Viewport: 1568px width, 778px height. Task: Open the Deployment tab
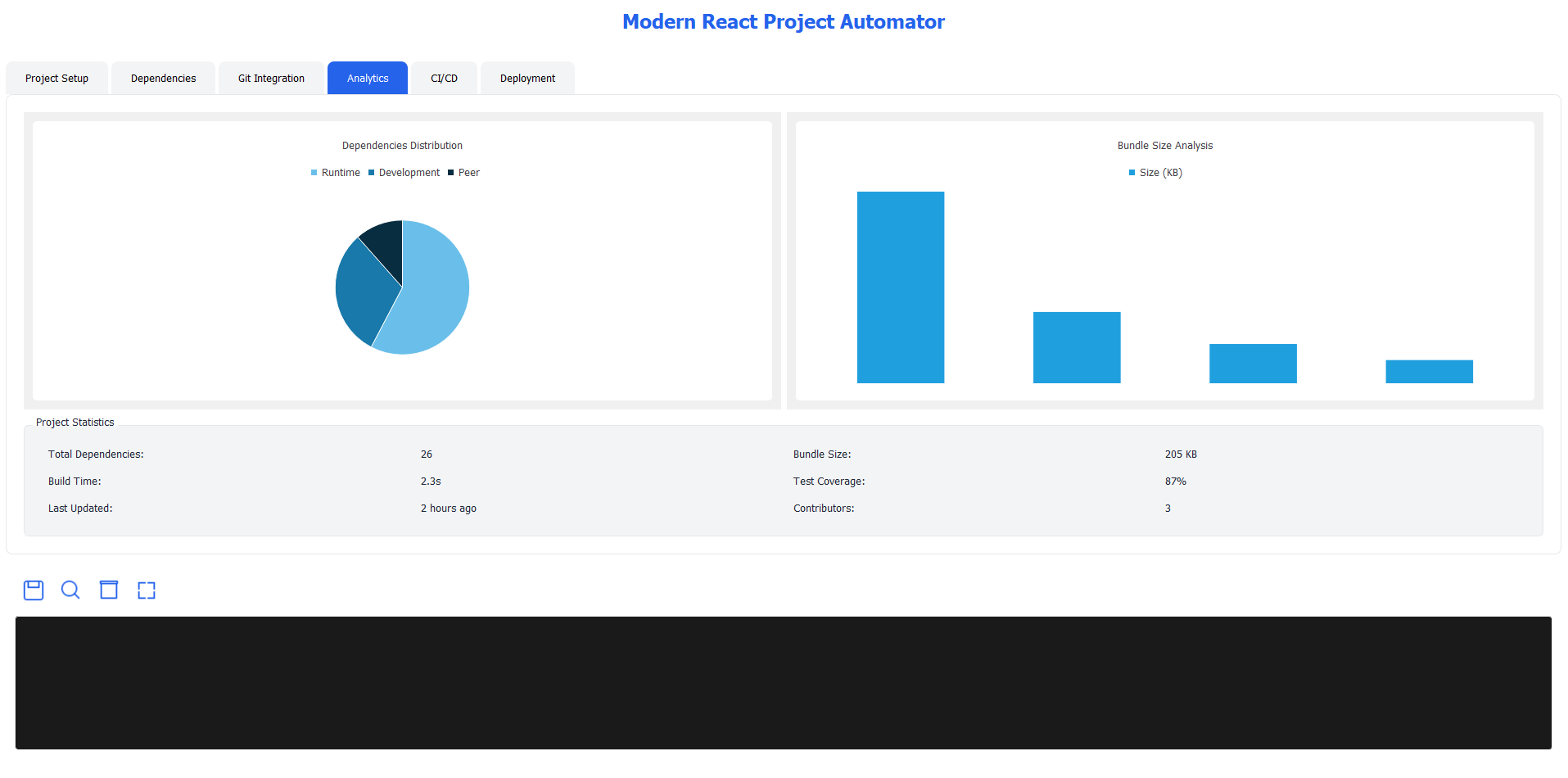[527, 79]
